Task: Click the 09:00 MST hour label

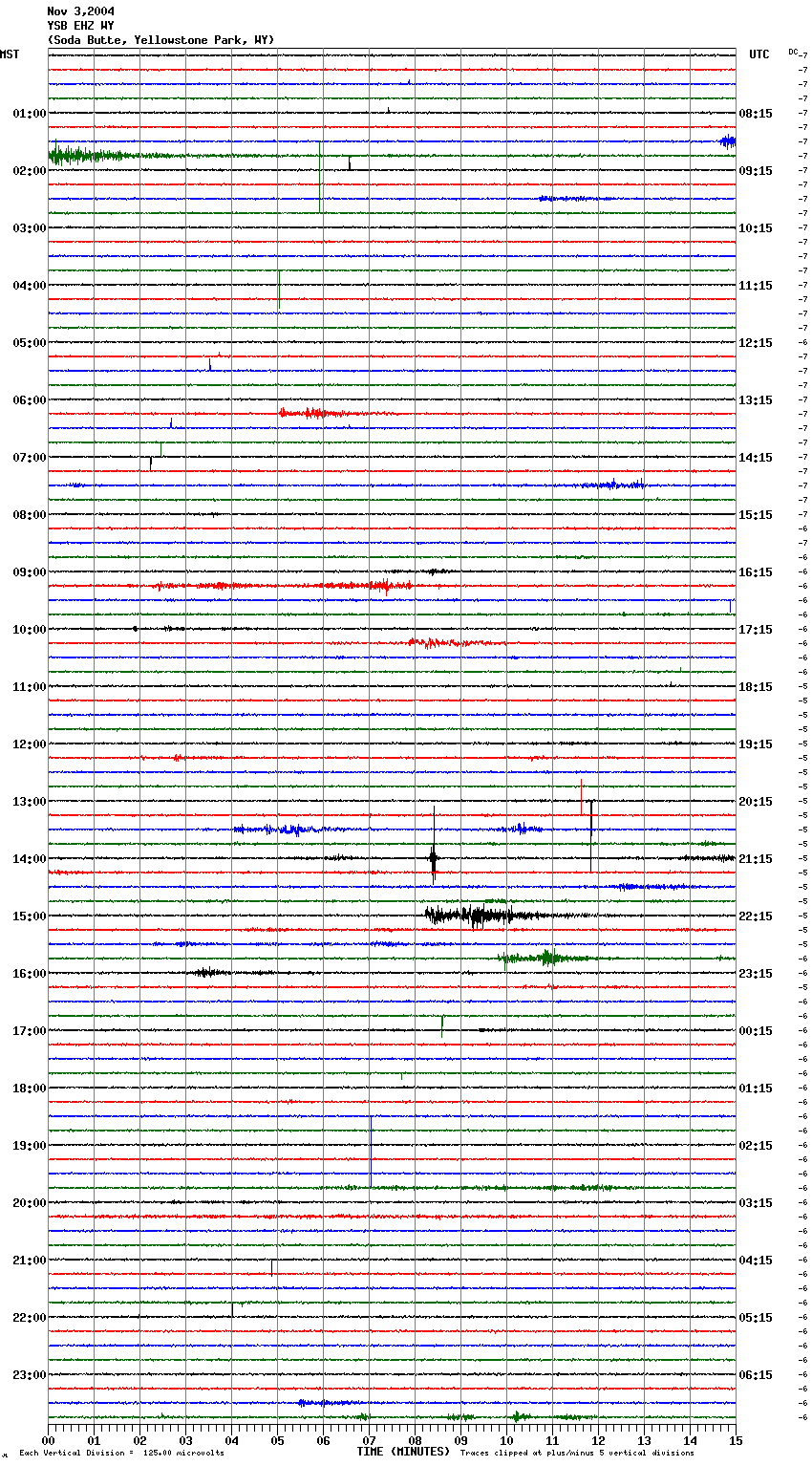Action: point(30,572)
